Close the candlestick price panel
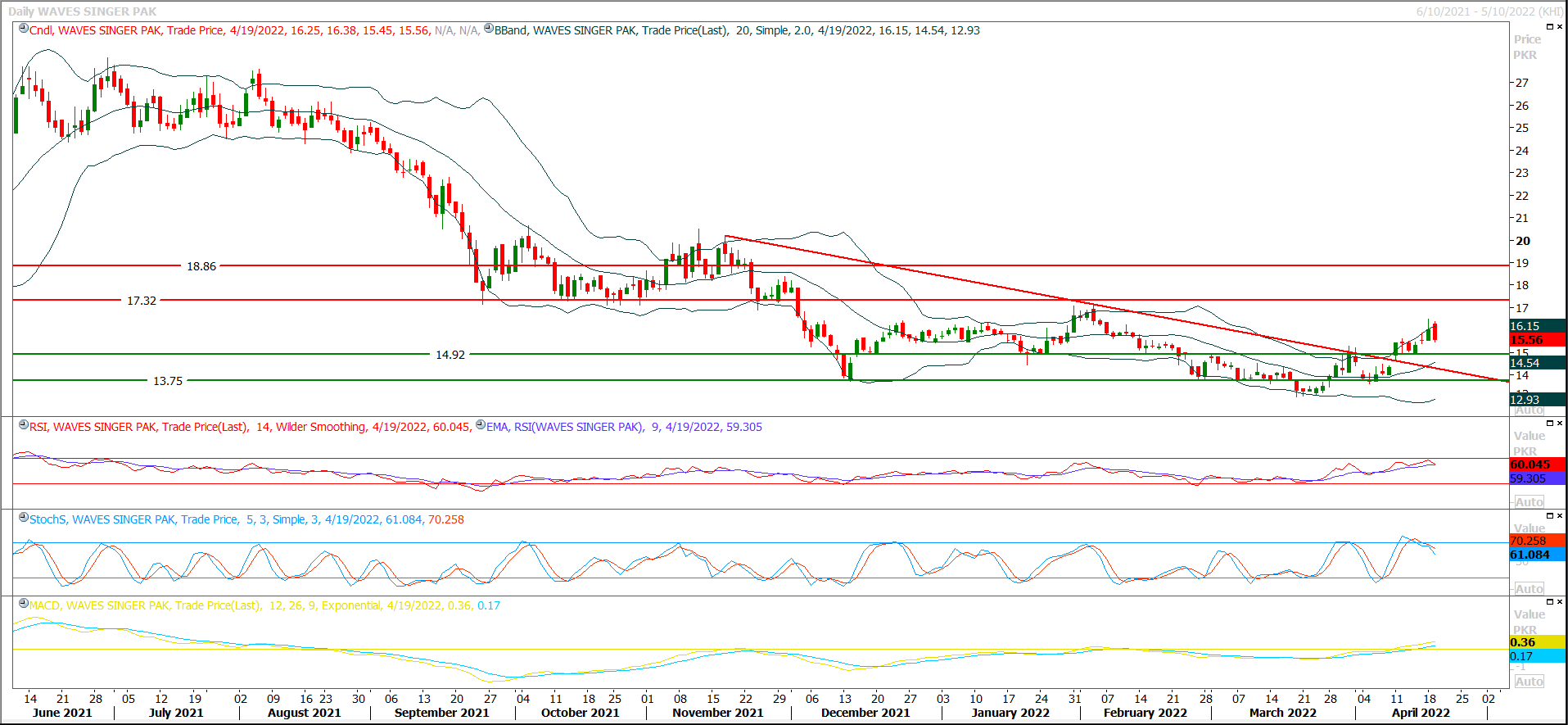This screenshot has height=725, width=1568. pos(1560,27)
